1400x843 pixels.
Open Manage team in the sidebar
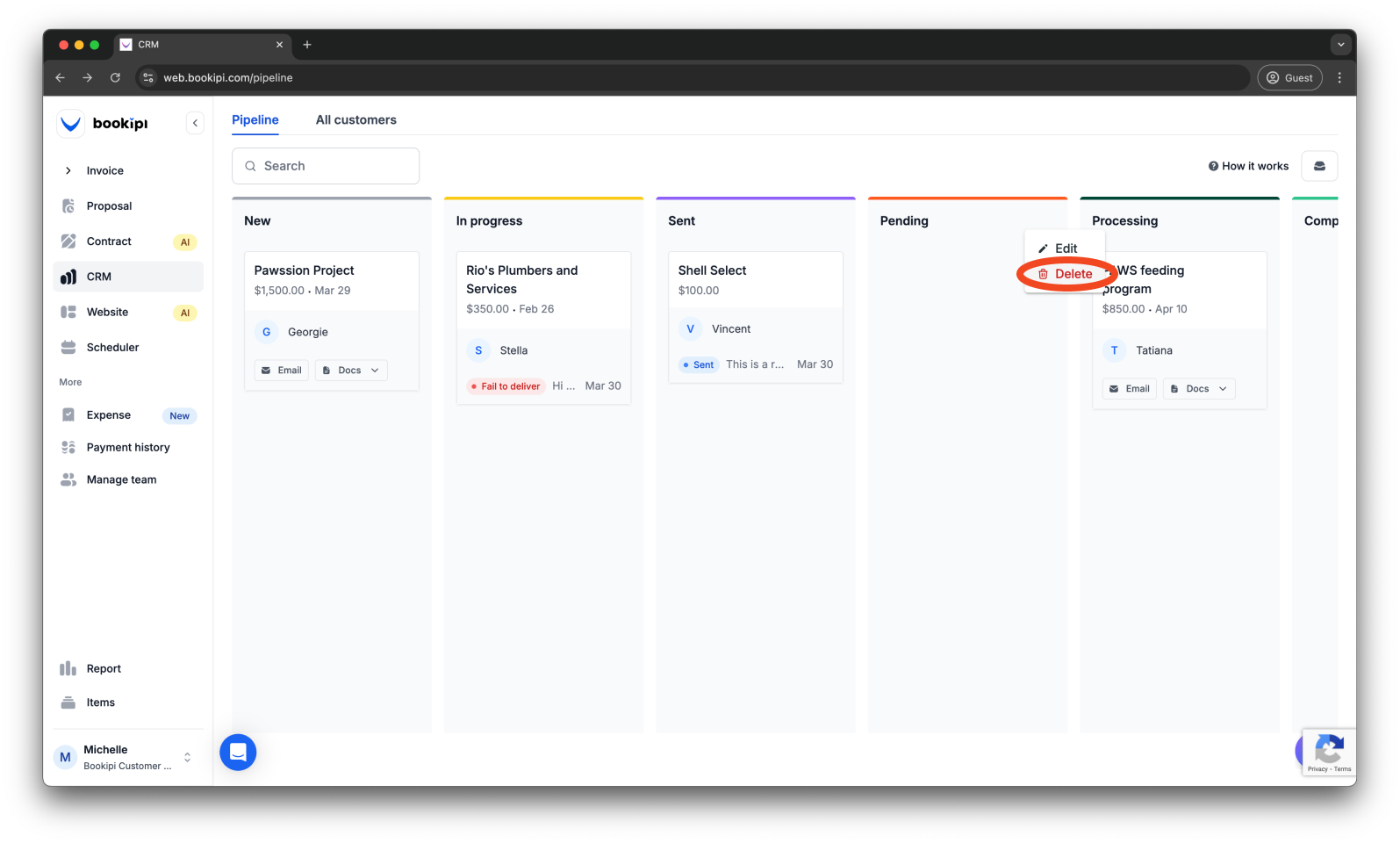(x=128, y=479)
